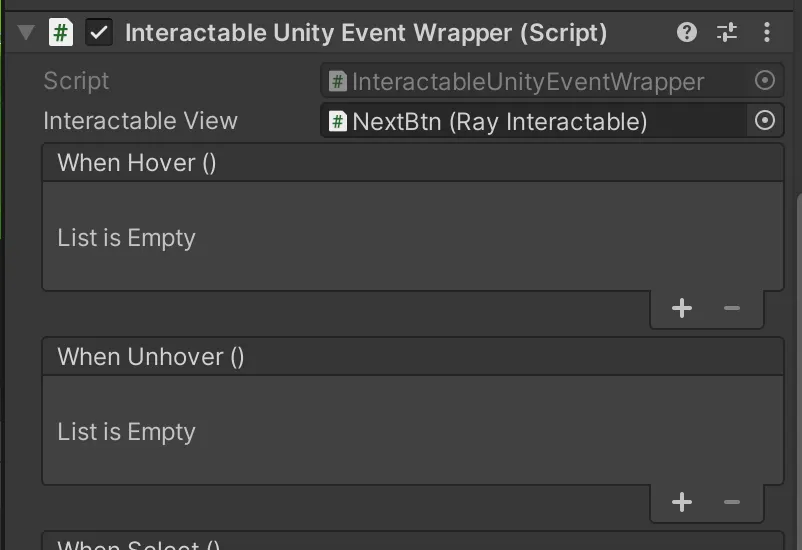Click the Script field object picker icon
This screenshot has width=802, height=550.
pos(764,81)
